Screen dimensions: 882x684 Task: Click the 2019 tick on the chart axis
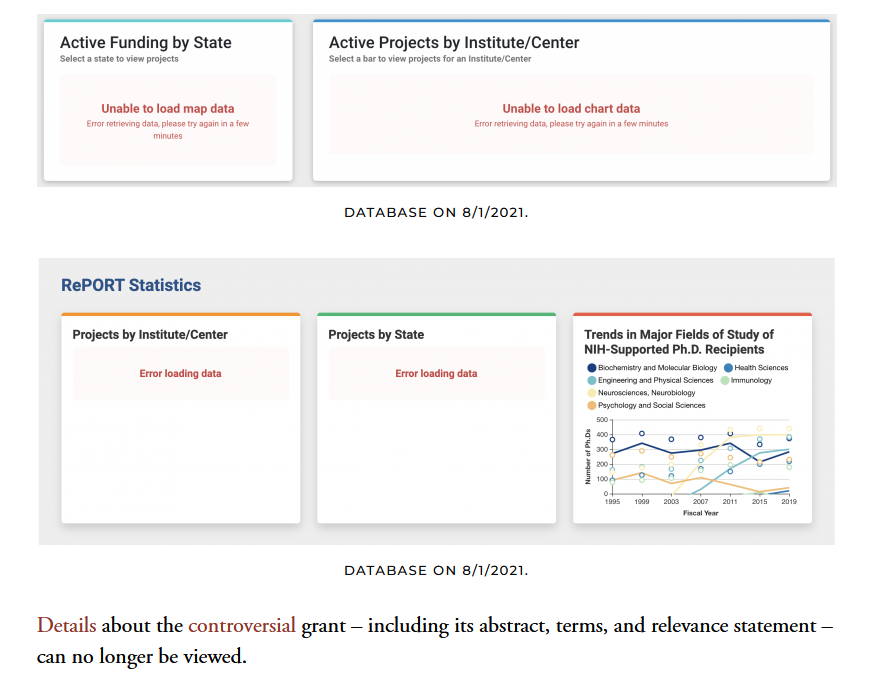pyautogui.click(x=789, y=502)
